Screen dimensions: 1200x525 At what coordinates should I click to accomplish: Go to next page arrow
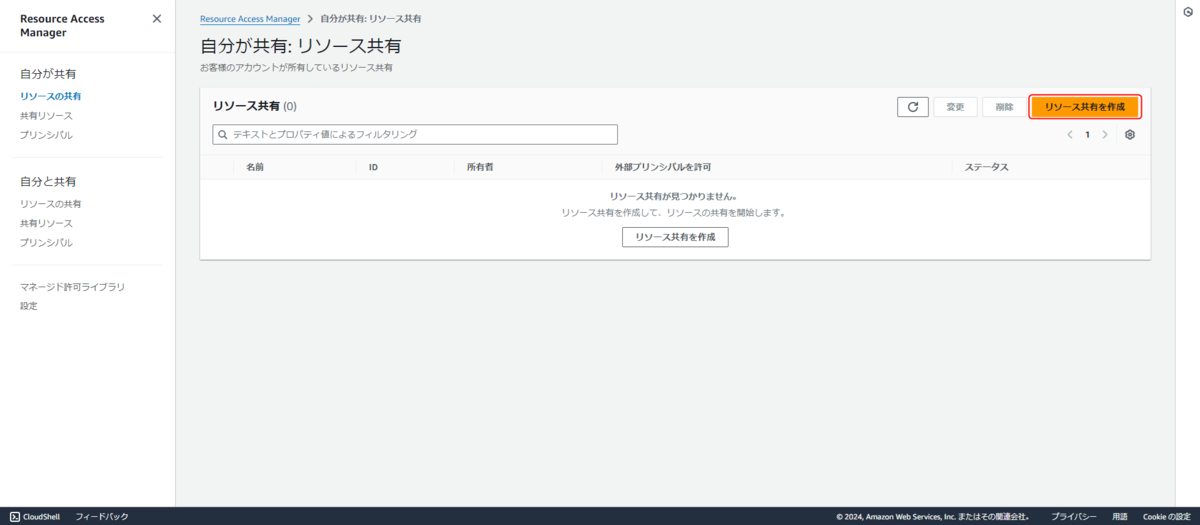(1105, 134)
